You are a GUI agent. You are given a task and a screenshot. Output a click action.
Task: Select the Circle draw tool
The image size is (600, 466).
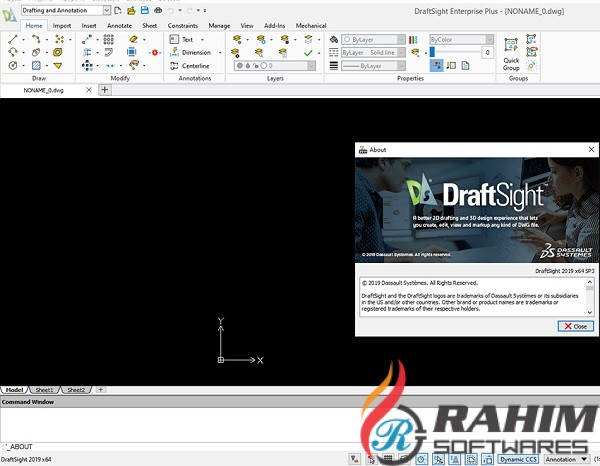tap(13, 65)
